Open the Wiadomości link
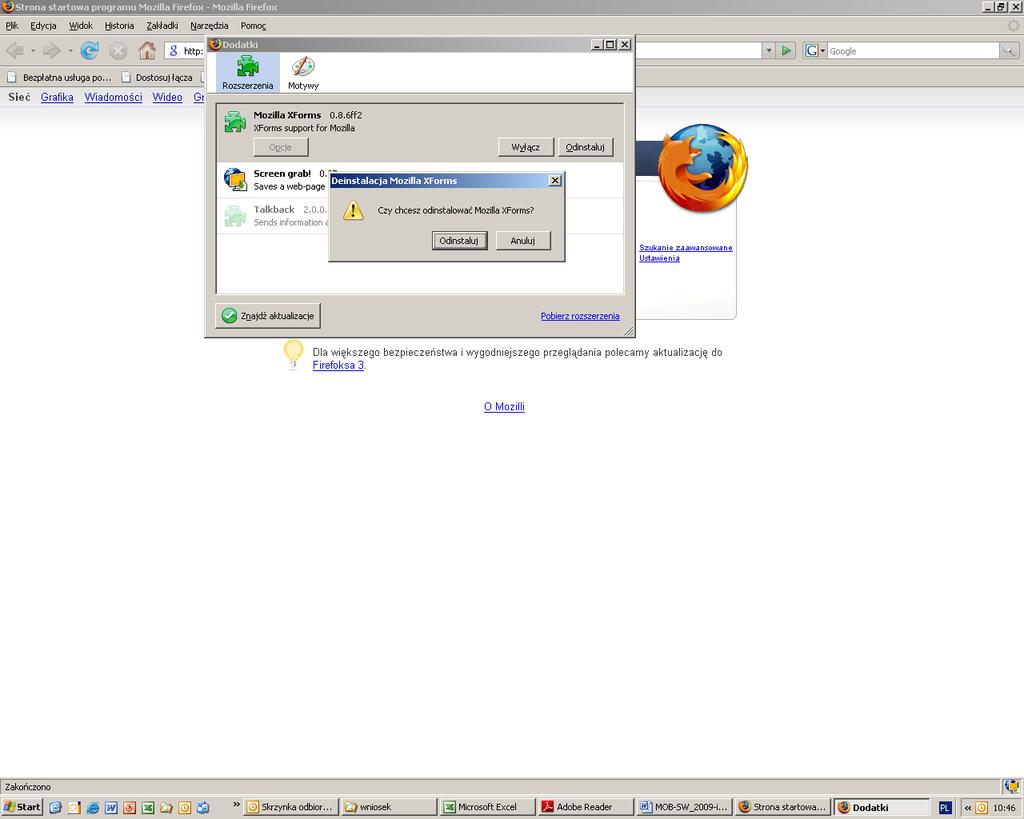The height and width of the screenshot is (819, 1024). pyautogui.click(x=113, y=97)
